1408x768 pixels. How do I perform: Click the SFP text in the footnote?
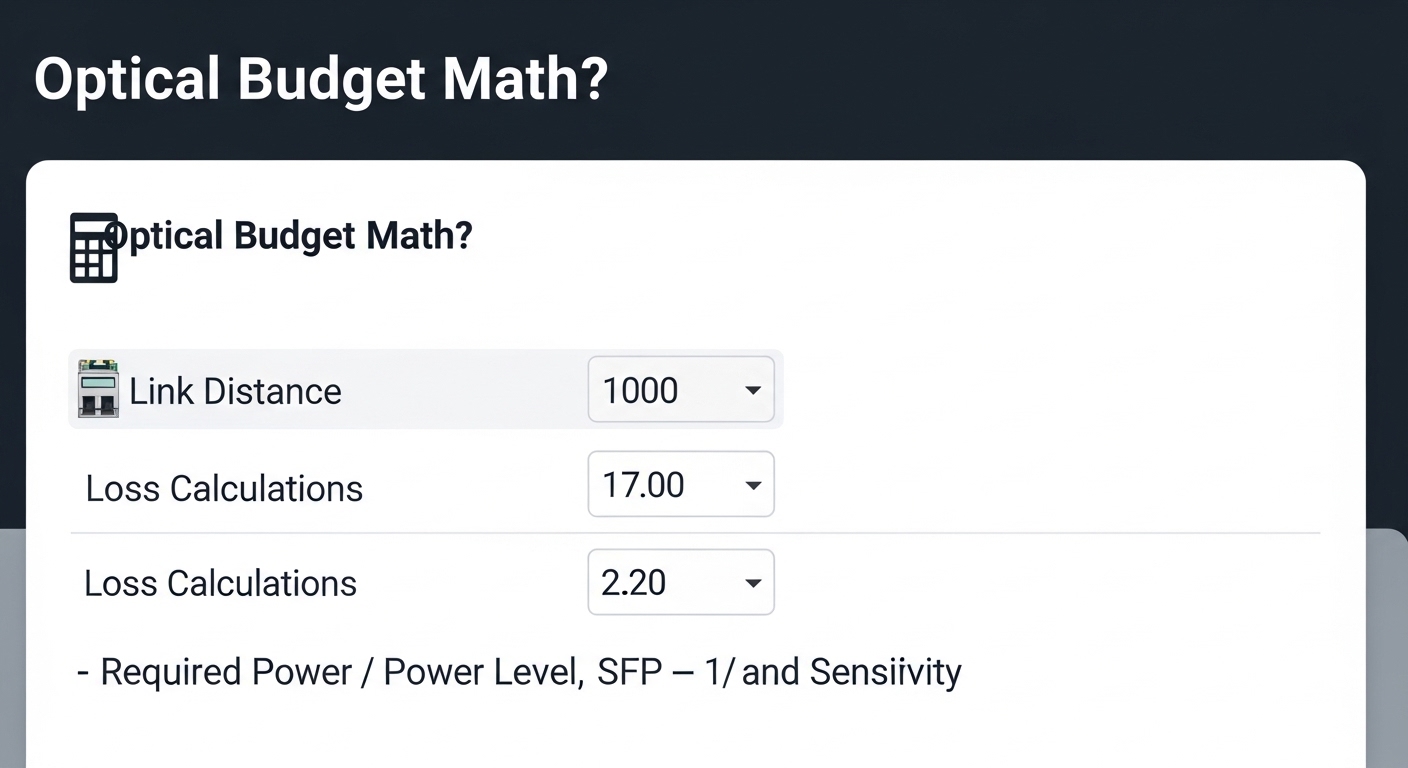[x=629, y=672]
